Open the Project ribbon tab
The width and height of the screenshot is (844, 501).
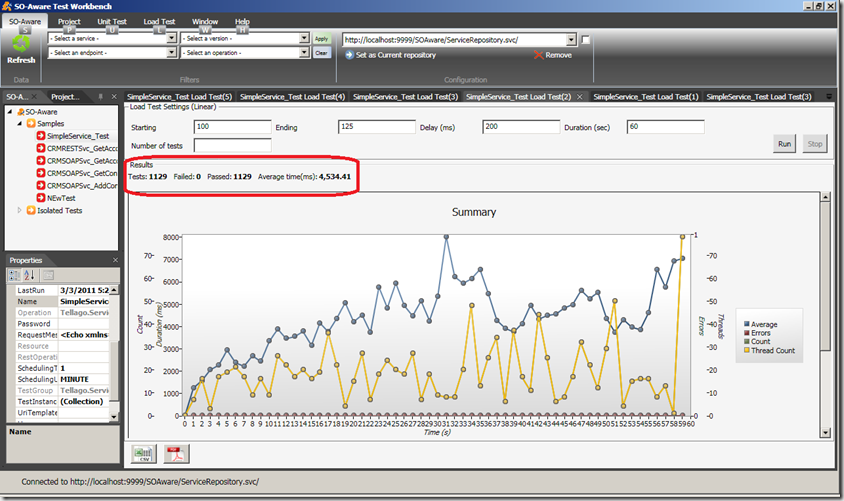pyautogui.click(x=69, y=22)
